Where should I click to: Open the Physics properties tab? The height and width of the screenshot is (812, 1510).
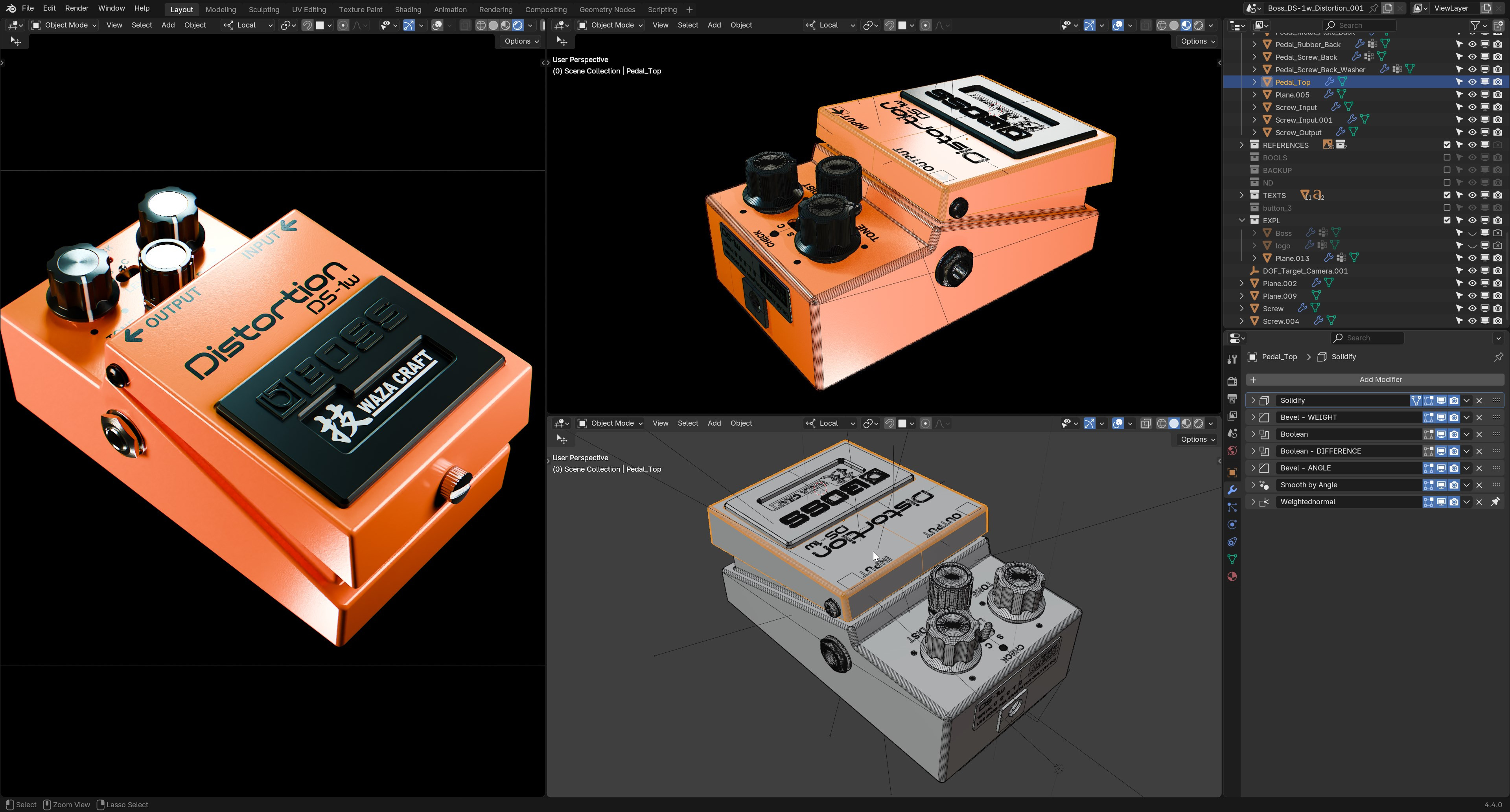pos(1232,524)
